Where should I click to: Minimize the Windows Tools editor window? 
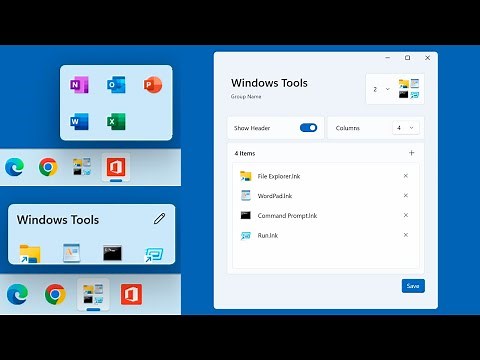point(388,58)
